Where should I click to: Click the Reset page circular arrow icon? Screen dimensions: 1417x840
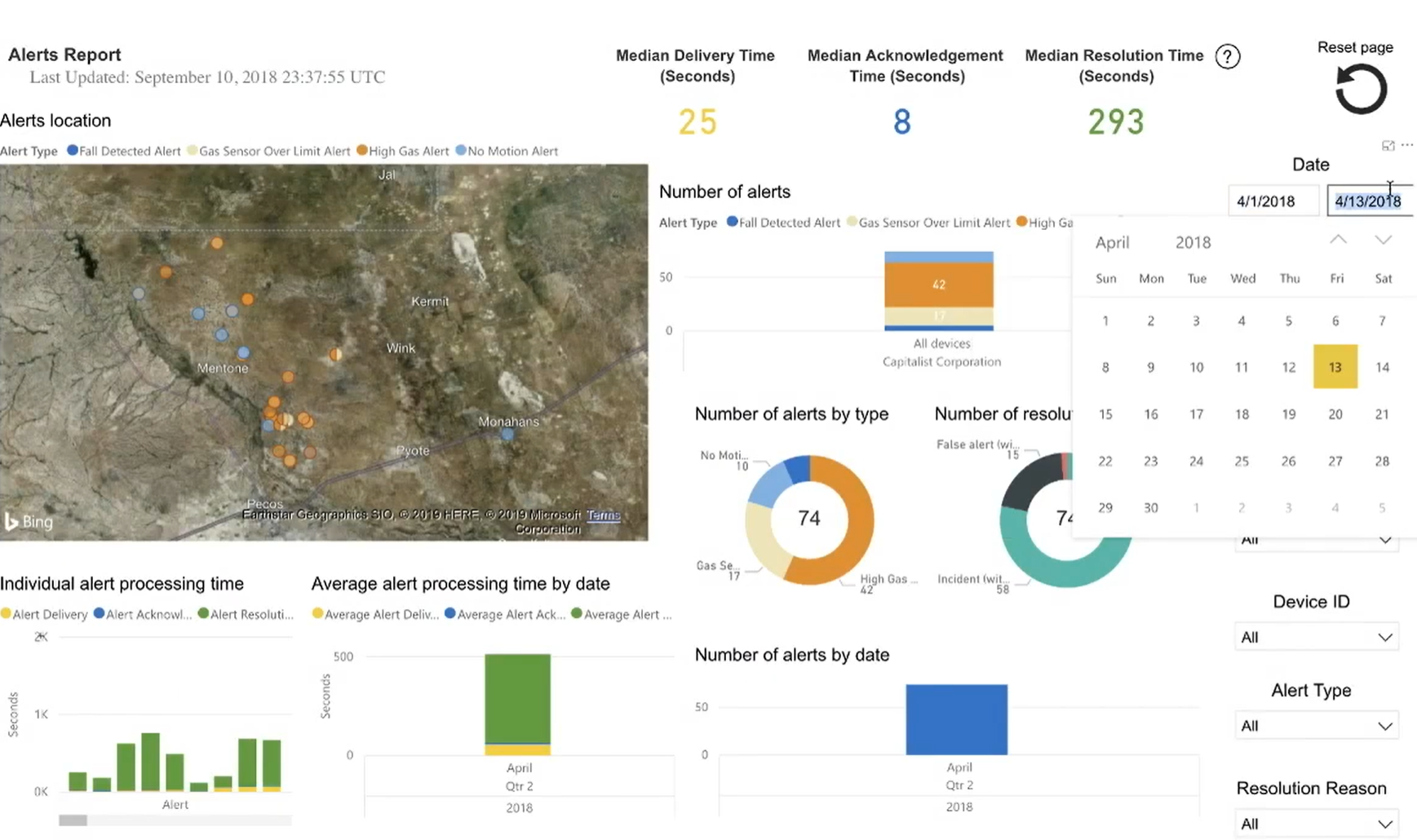click(1360, 90)
